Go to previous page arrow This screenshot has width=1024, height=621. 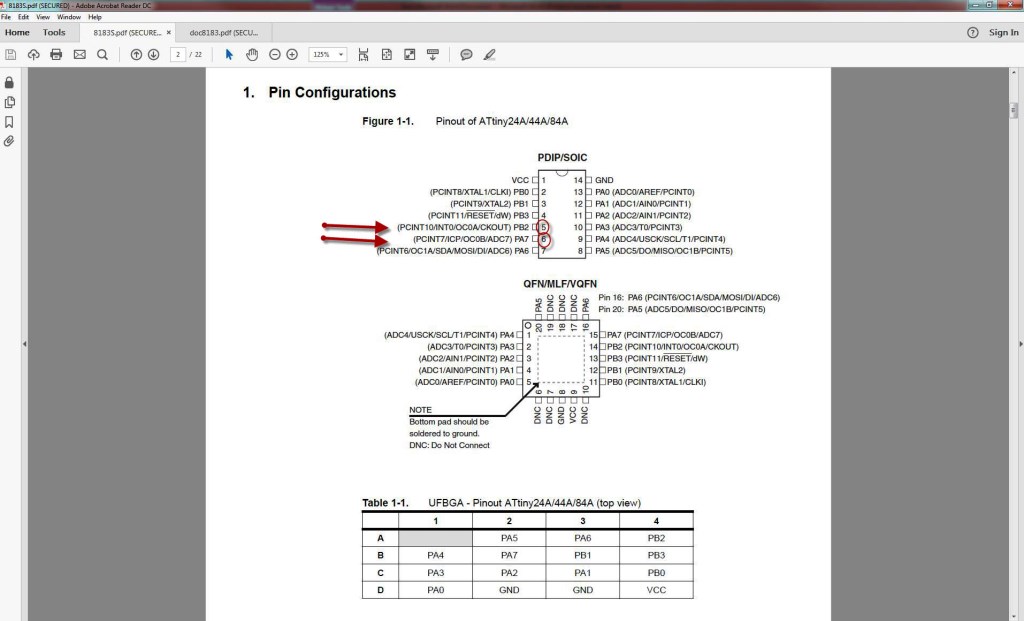click(136, 55)
